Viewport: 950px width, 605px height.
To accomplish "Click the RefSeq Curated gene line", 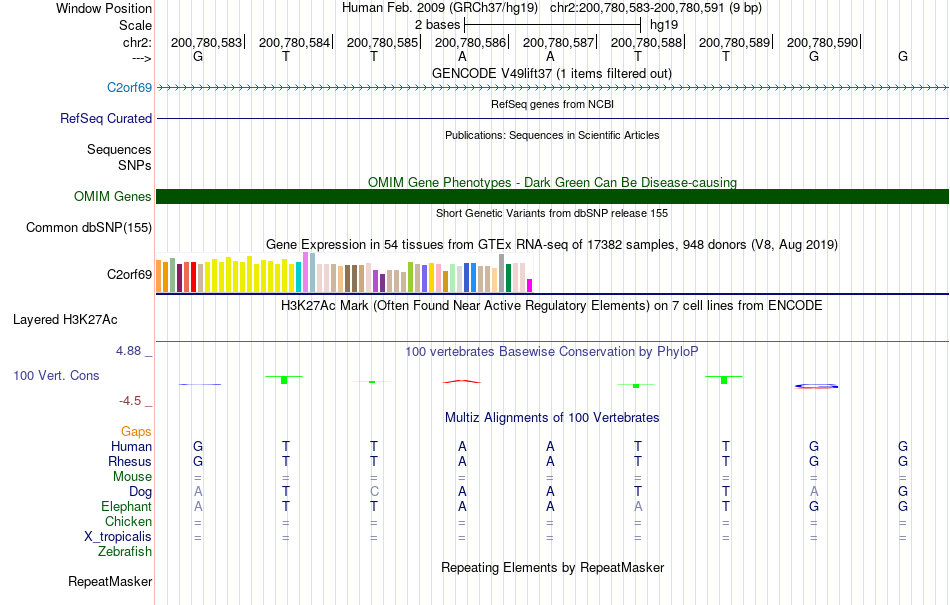I will tap(552, 119).
